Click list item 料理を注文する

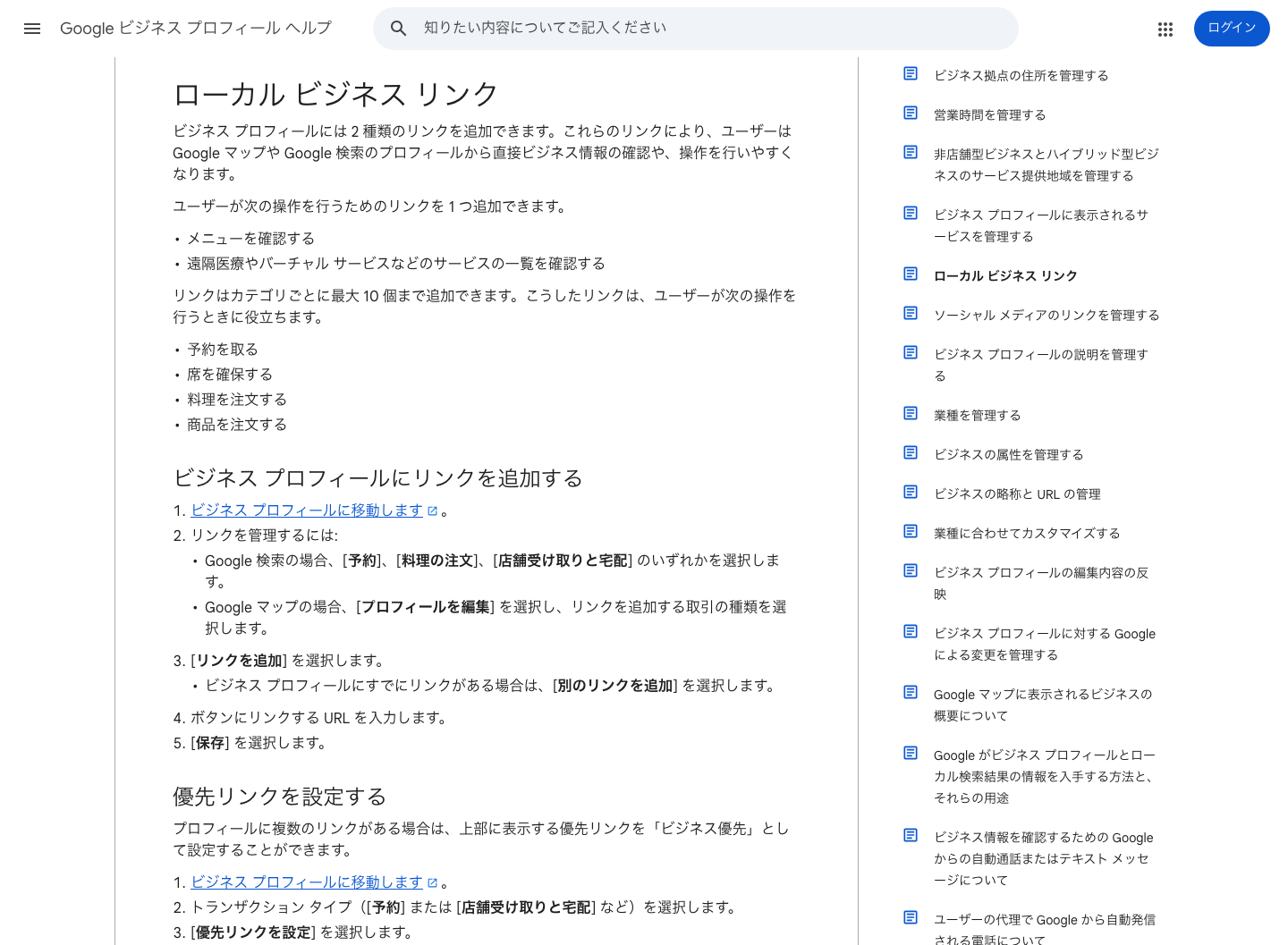pos(237,400)
